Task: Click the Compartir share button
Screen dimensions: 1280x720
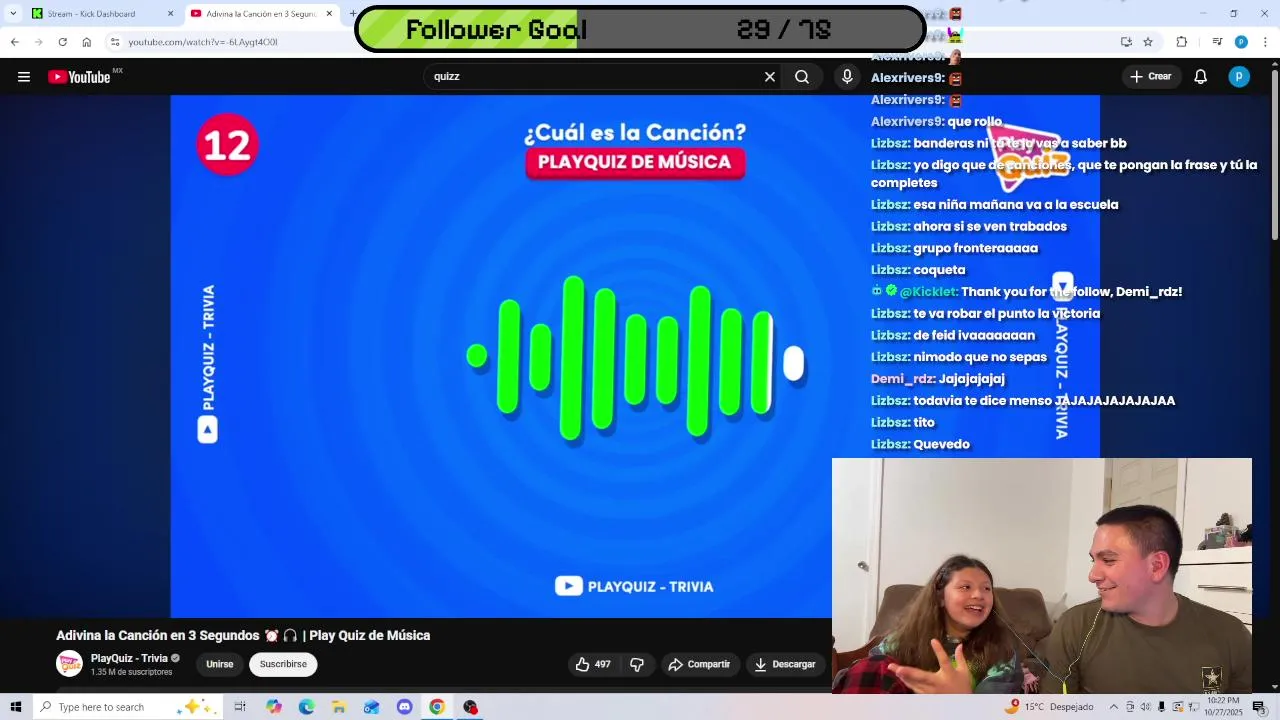Action: tap(699, 664)
